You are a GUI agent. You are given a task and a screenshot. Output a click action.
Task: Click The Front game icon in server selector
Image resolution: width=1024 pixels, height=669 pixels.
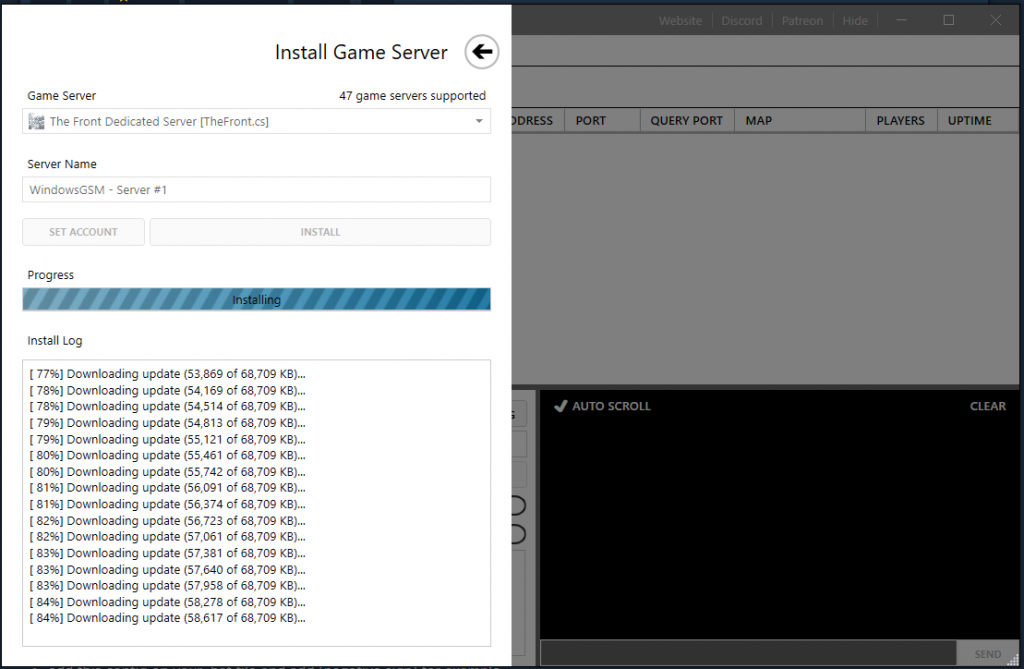pos(37,120)
